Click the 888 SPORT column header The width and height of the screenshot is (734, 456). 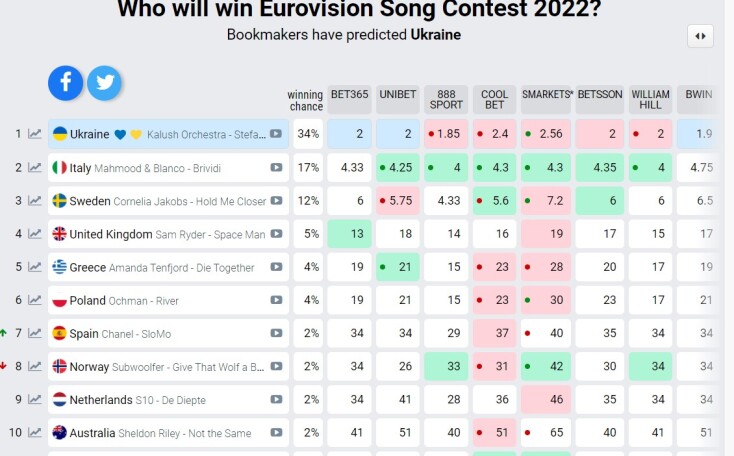(x=446, y=100)
